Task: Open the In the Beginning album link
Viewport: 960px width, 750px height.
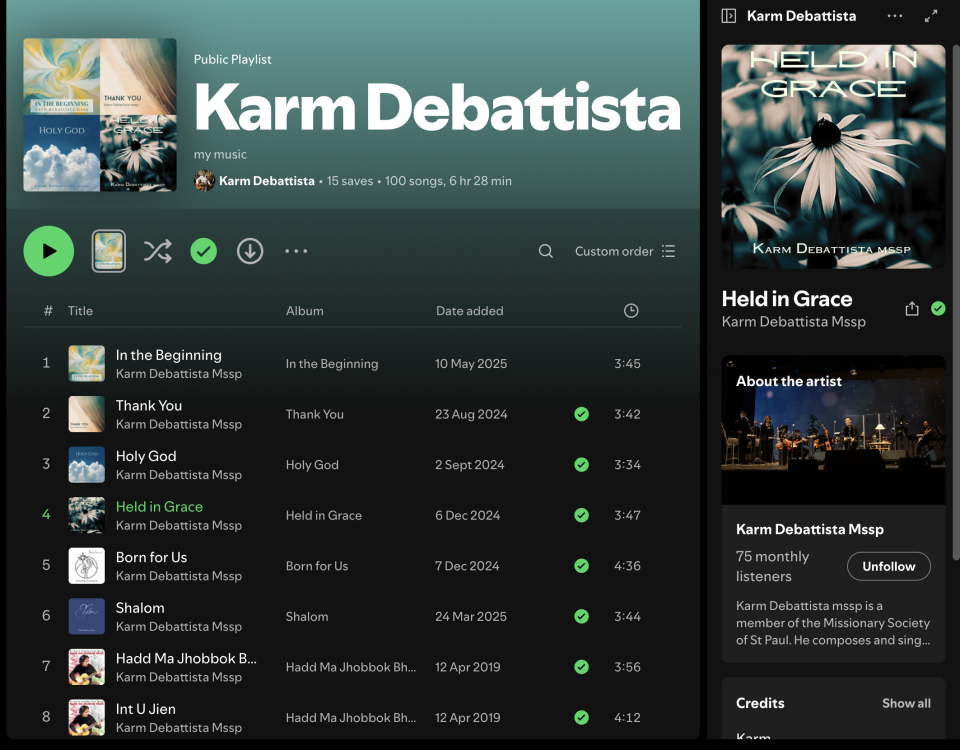Action: click(332, 364)
